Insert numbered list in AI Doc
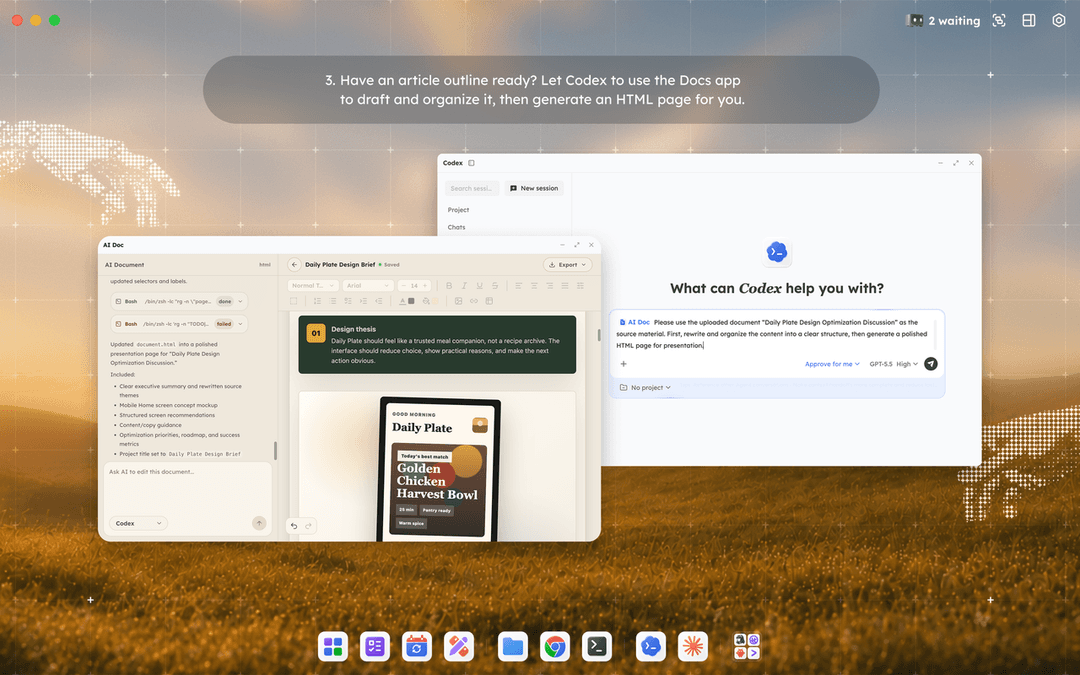This screenshot has width=1080, height=675. 318,301
